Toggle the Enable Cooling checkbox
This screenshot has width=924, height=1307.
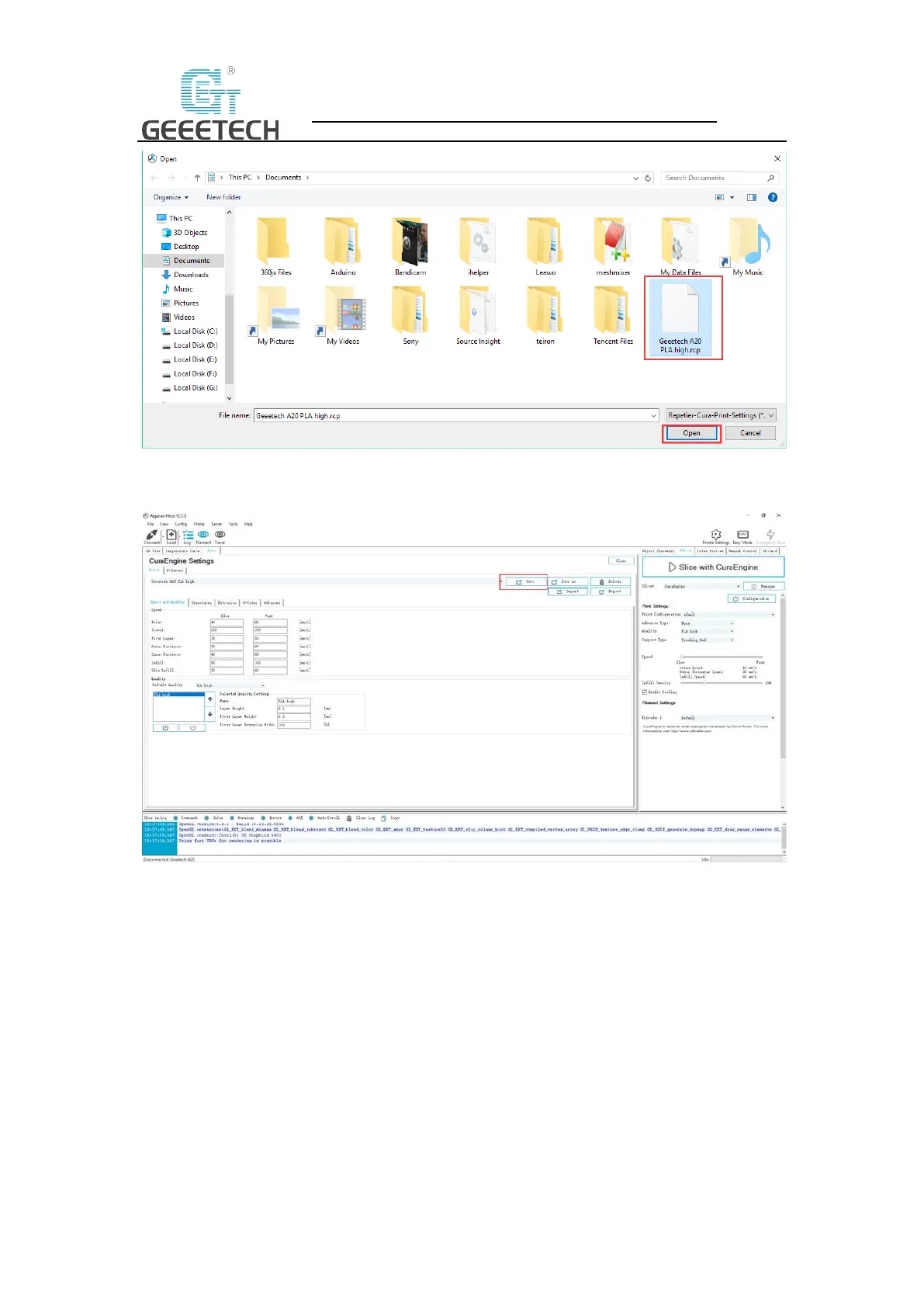click(645, 692)
